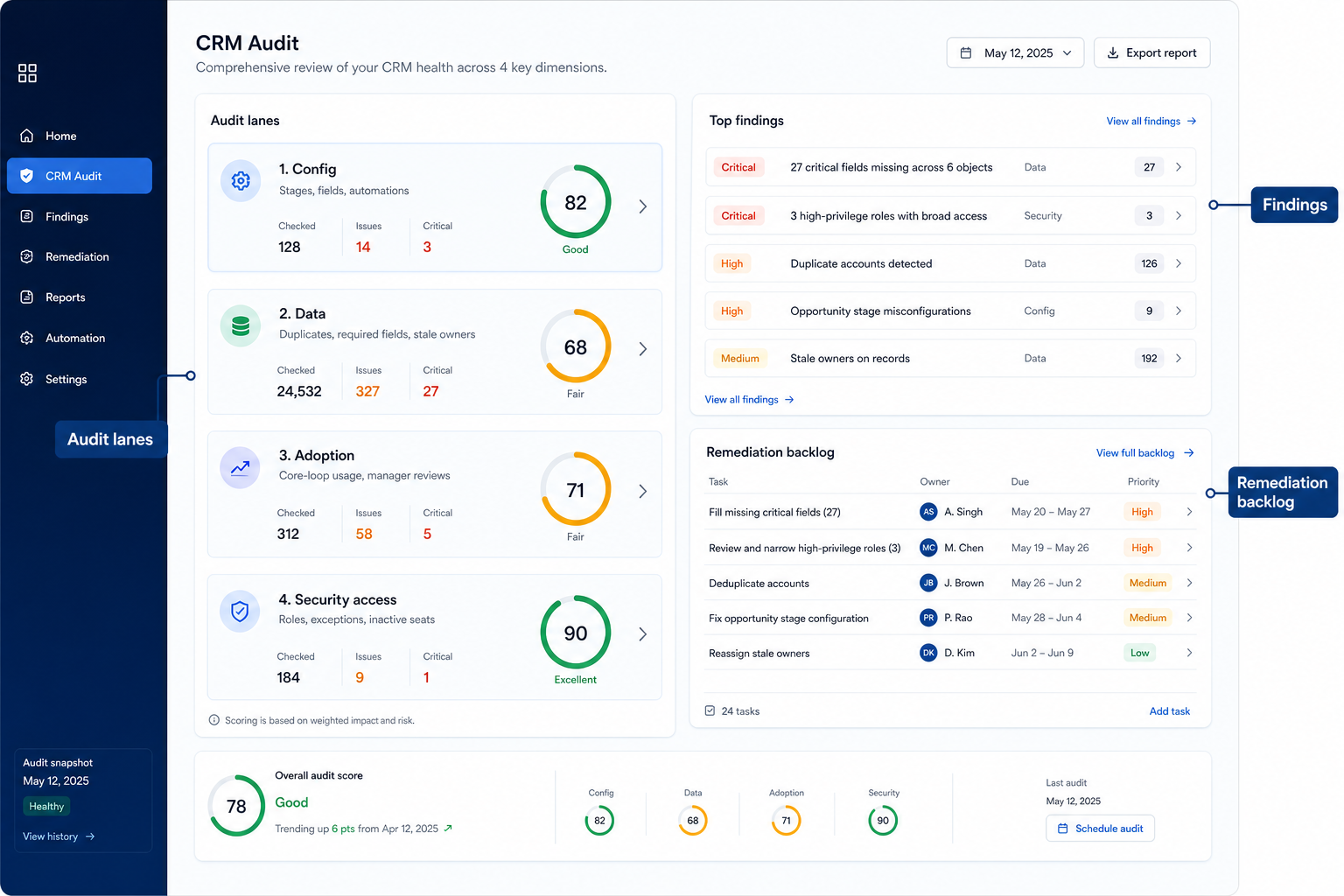Click the Findings sidebar icon
Screen dimensions: 1344x896
[x=27, y=216]
